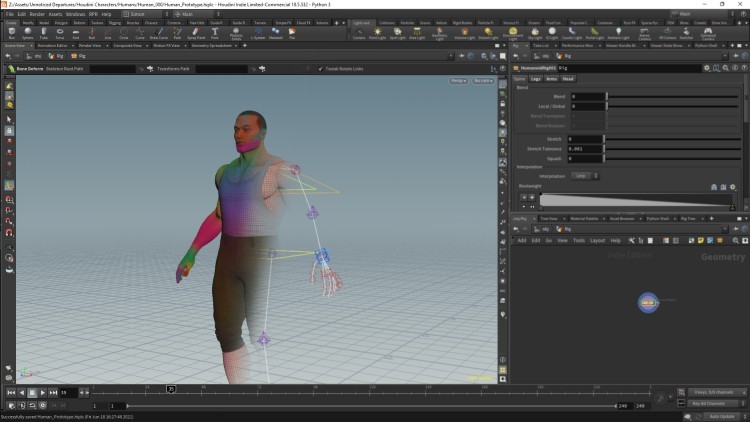Viewport: 750px width, 422px height.
Task: Select the Draw Curve shelf tool
Action: click(159, 33)
